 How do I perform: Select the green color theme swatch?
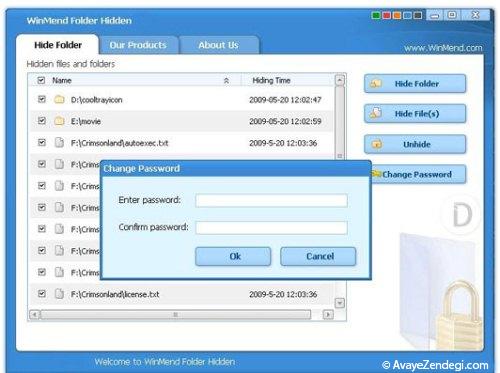pos(376,15)
